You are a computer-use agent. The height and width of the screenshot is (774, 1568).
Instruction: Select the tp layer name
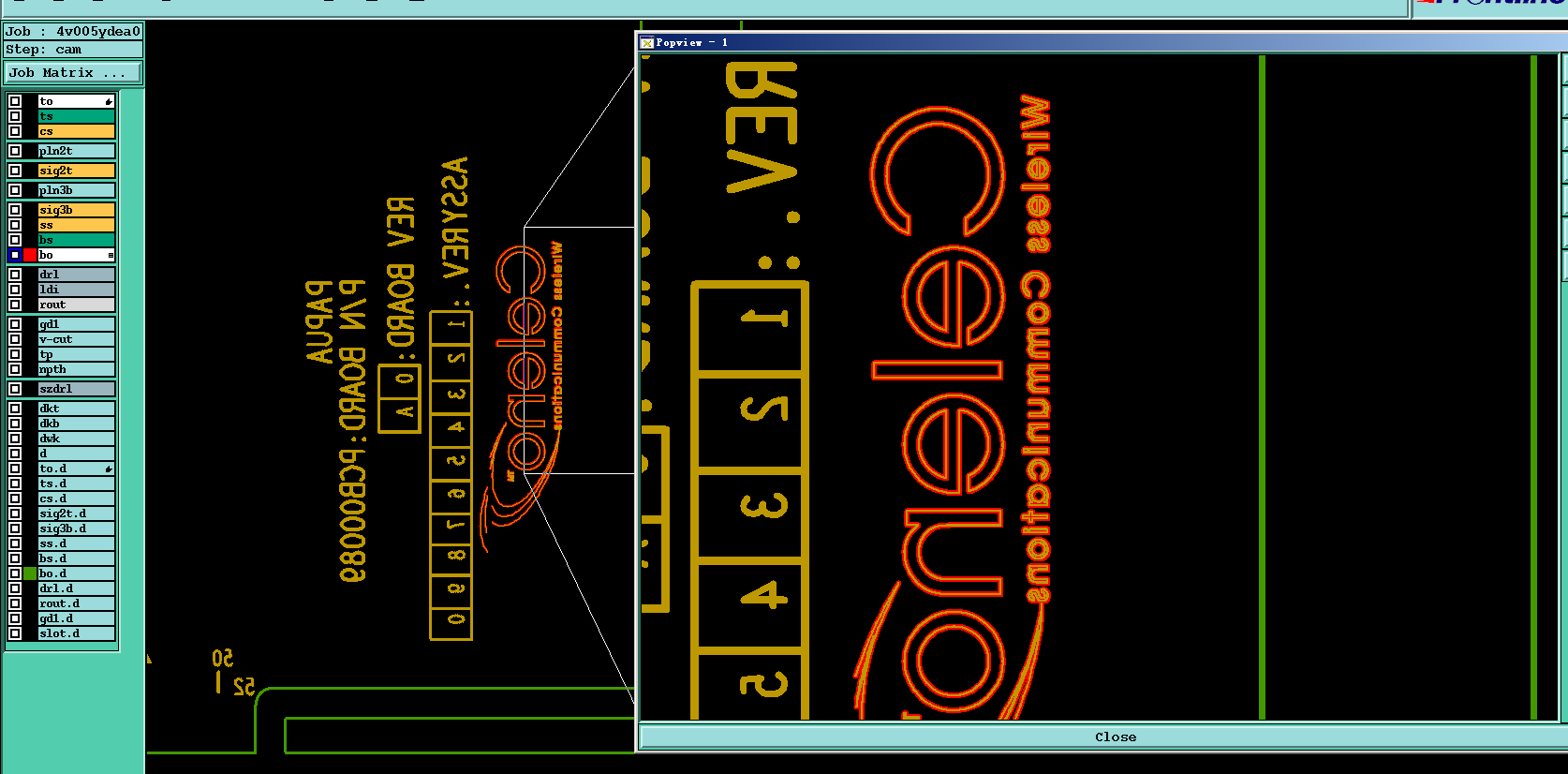coord(76,354)
